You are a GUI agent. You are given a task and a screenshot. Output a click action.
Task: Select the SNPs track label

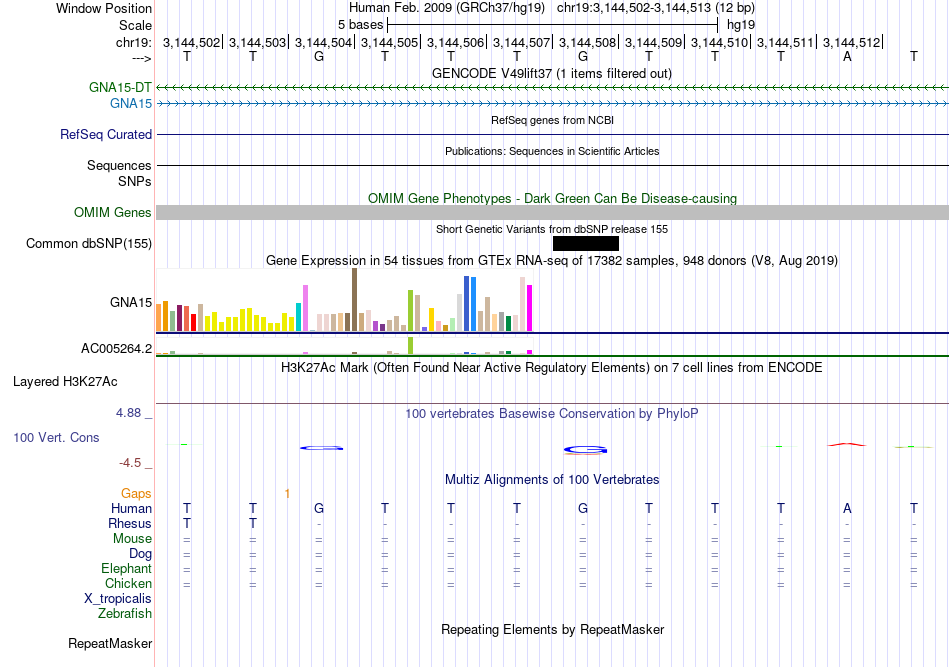pos(135,181)
